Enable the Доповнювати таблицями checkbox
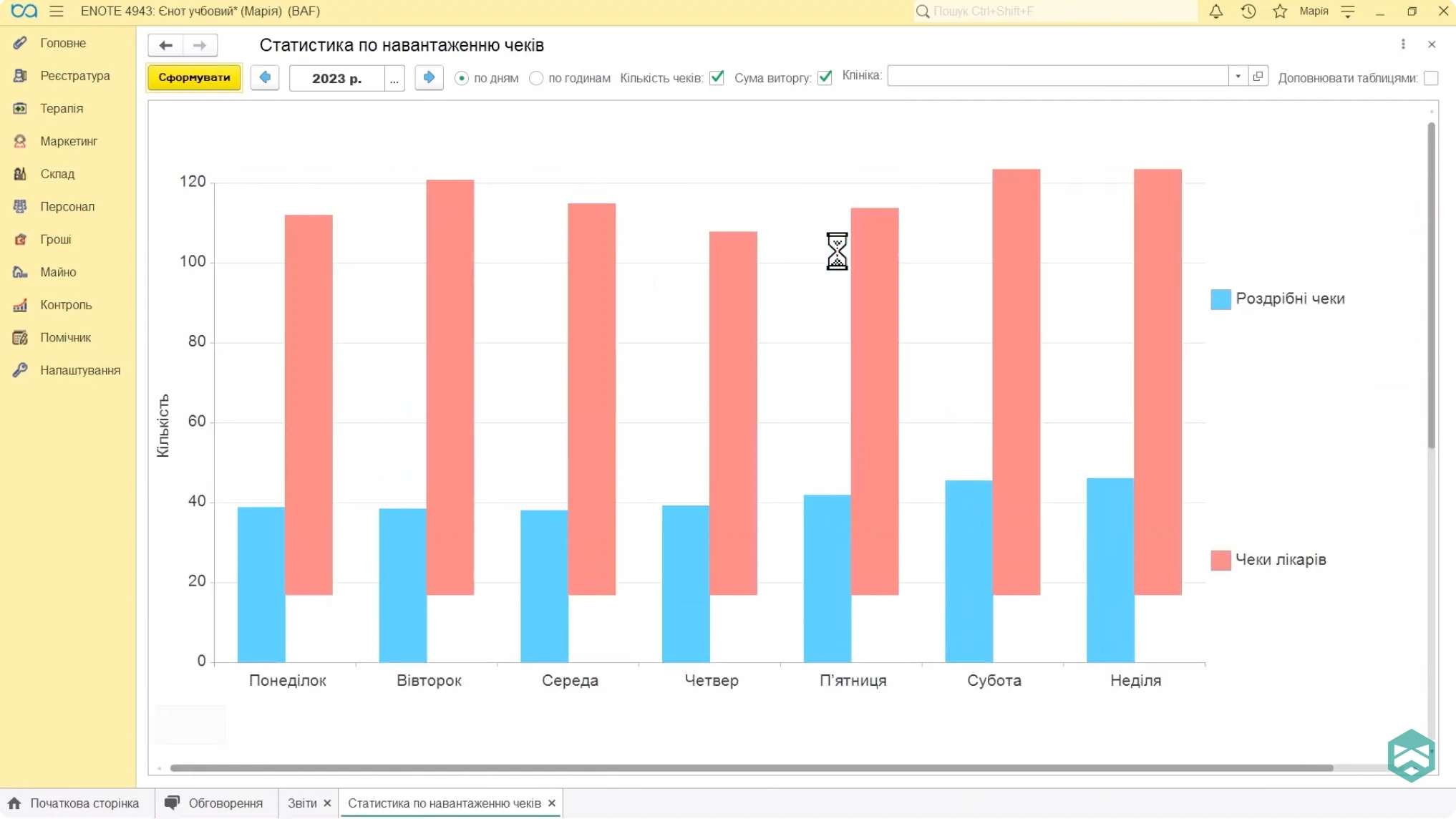The image size is (1456, 819). [x=1431, y=78]
